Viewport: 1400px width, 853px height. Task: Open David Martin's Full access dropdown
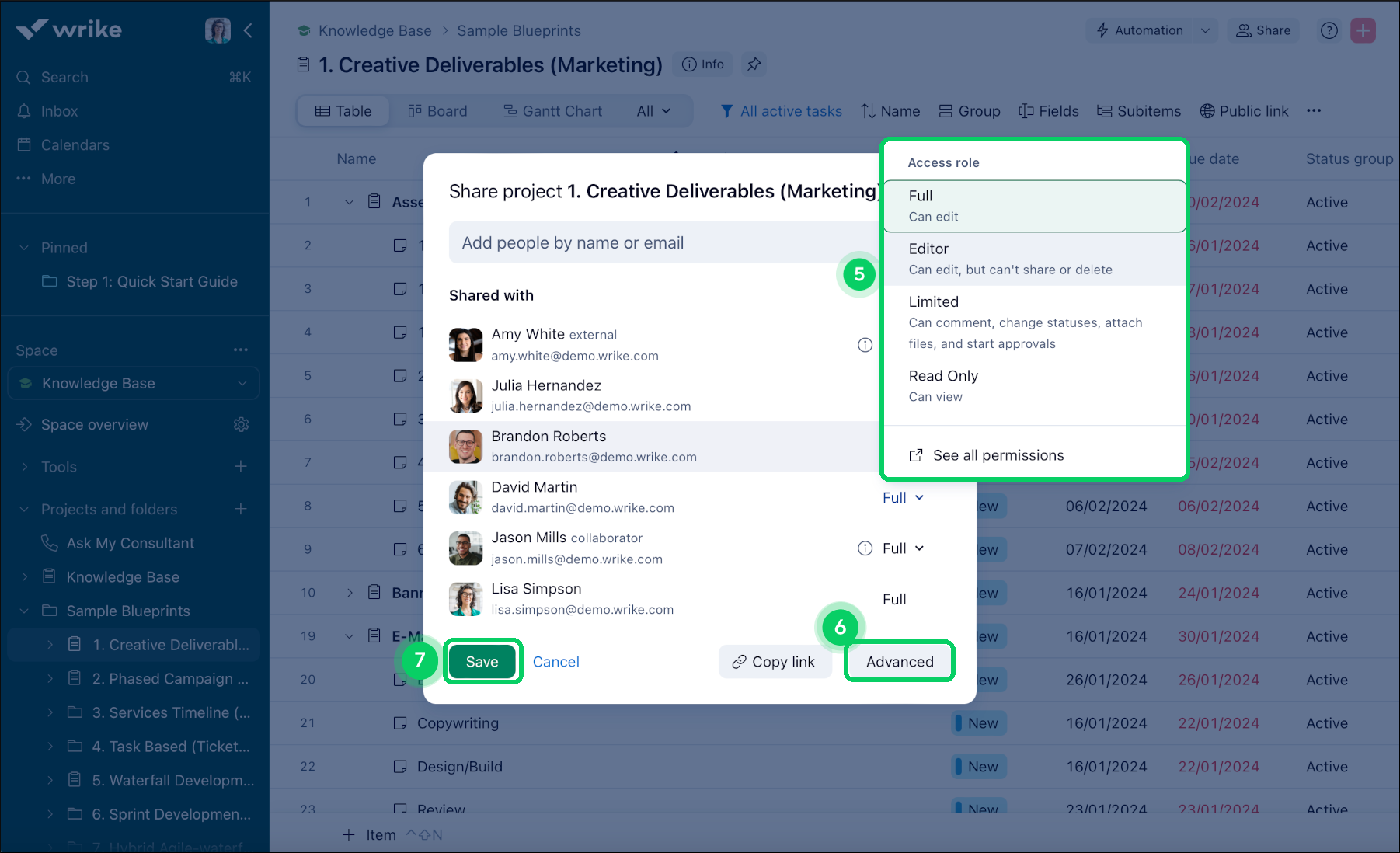coord(902,497)
